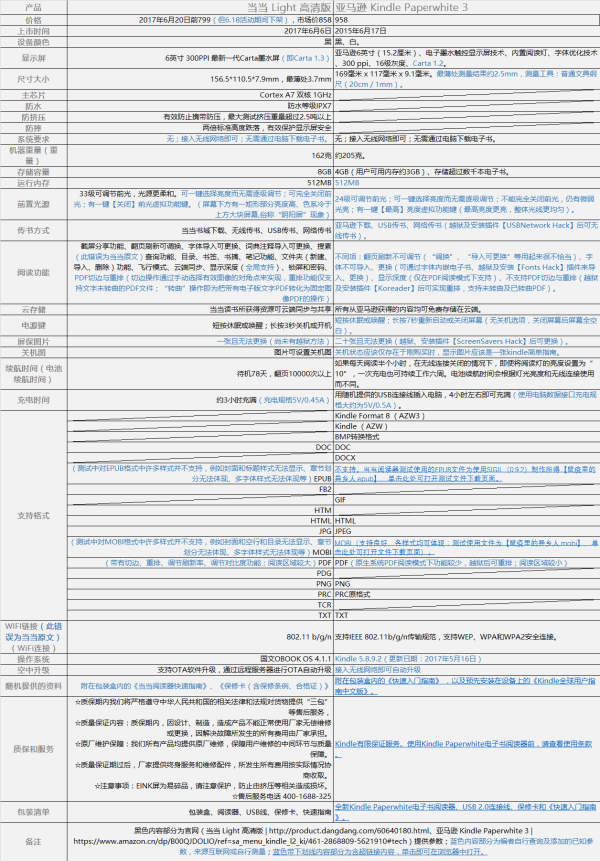The width and height of the screenshot is (600, 861).
Task: Click the 当当 Light 高清版 column header
Action: click(289, 7)
